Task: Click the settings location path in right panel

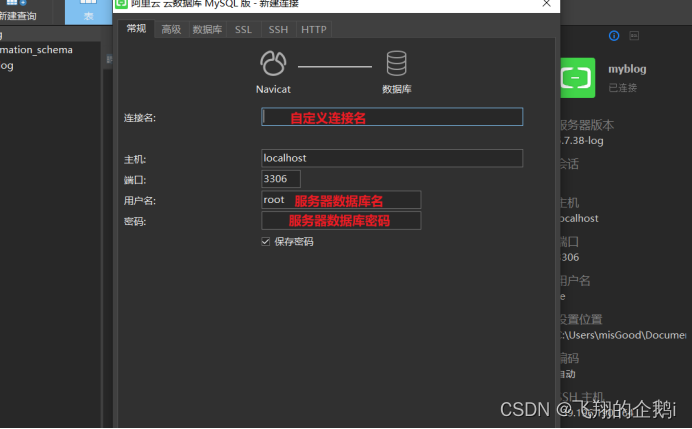Action: click(x=623, y=335)
